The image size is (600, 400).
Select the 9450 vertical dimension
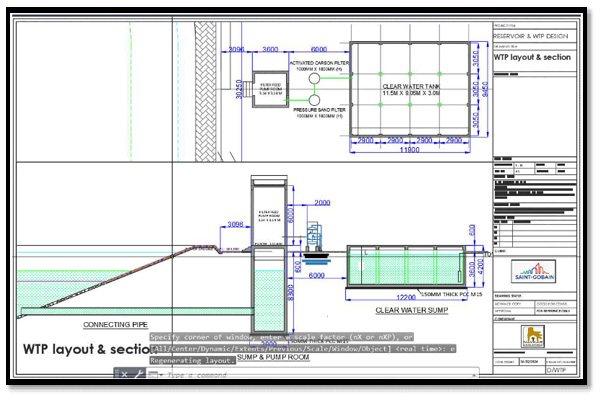485,90
